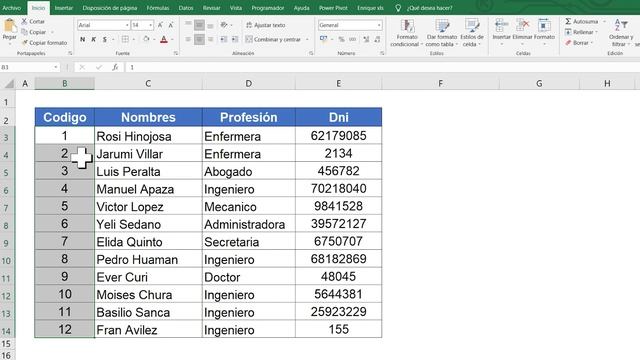Align text to middle vertically

pyautogui.click(x=199, y=25)
